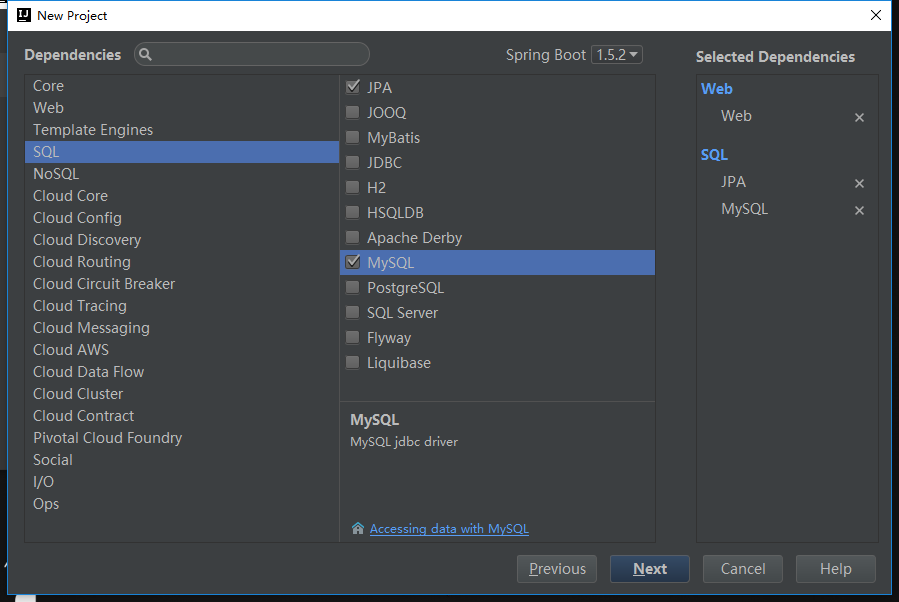
Task: Open the I/O category
Action: 182,482
